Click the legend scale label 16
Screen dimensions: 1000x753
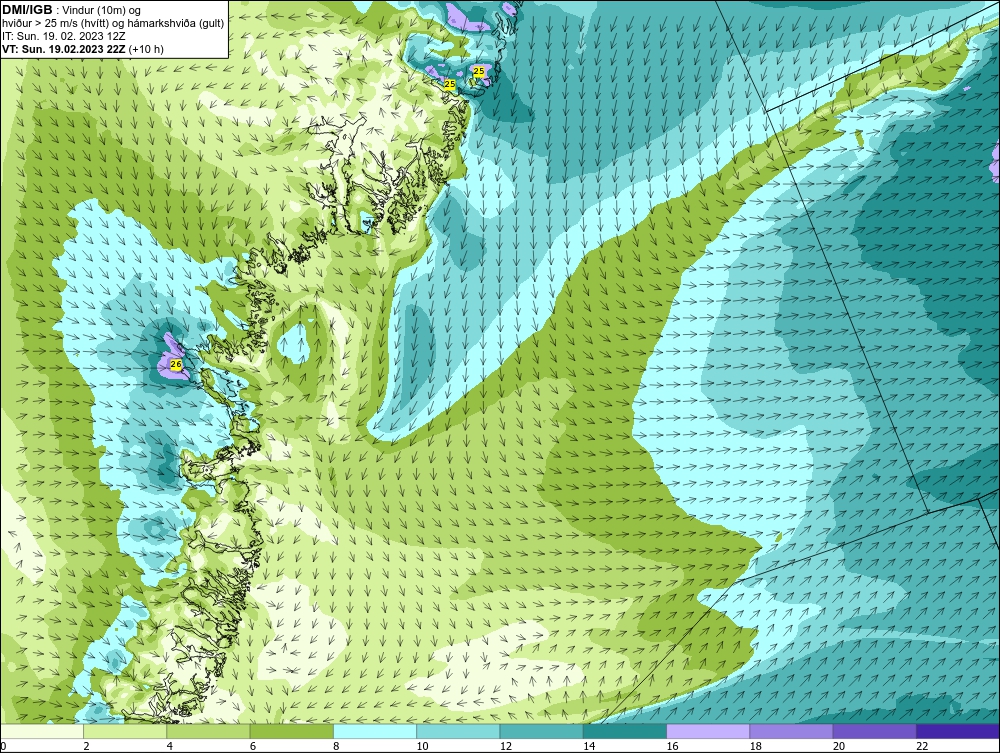(x=672, y=747)
